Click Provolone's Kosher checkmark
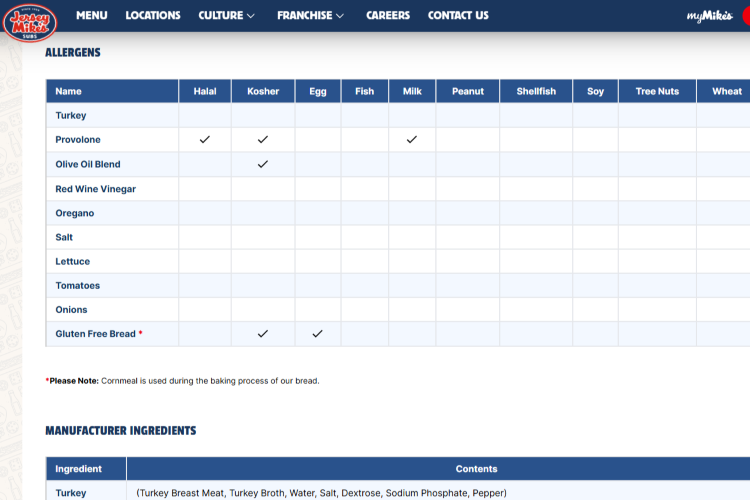 tap(263, 140)
